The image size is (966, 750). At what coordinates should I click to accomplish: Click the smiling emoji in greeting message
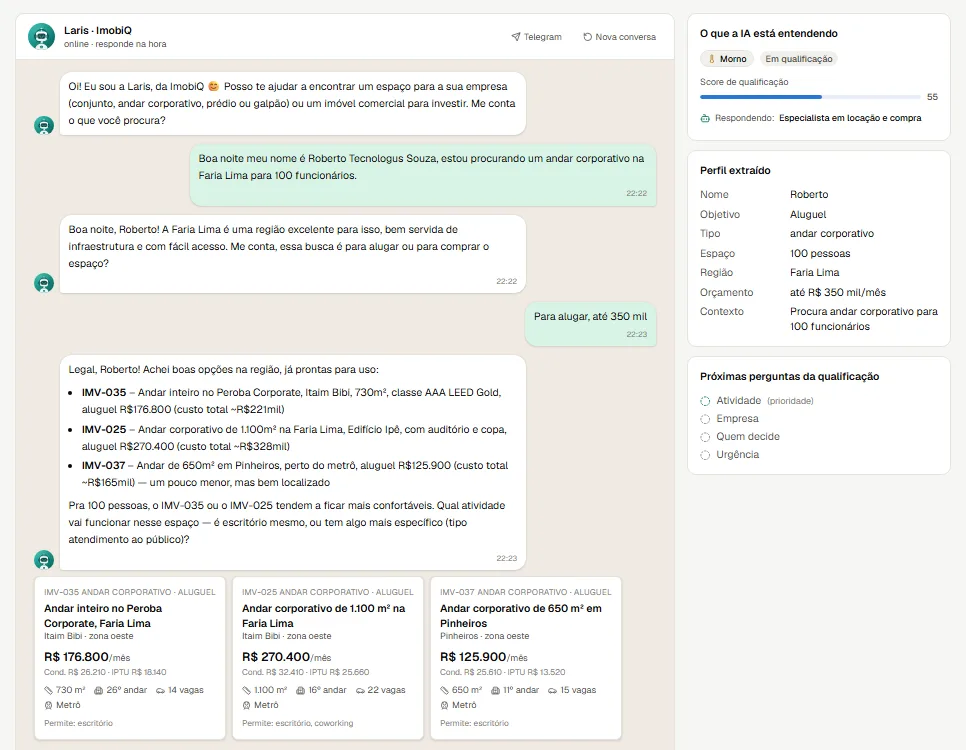coord(214,87)
